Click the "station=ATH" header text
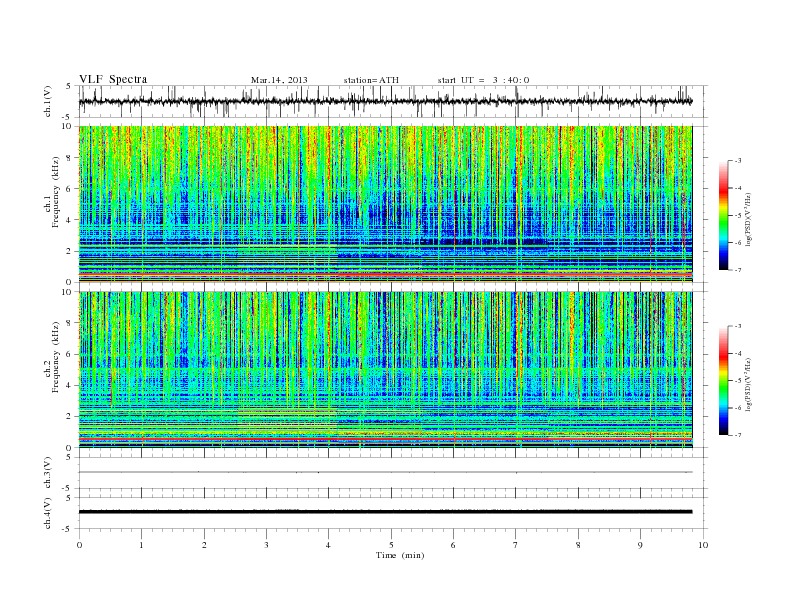The width and height of the screenshot is (792, 612). tap(371, 80)
